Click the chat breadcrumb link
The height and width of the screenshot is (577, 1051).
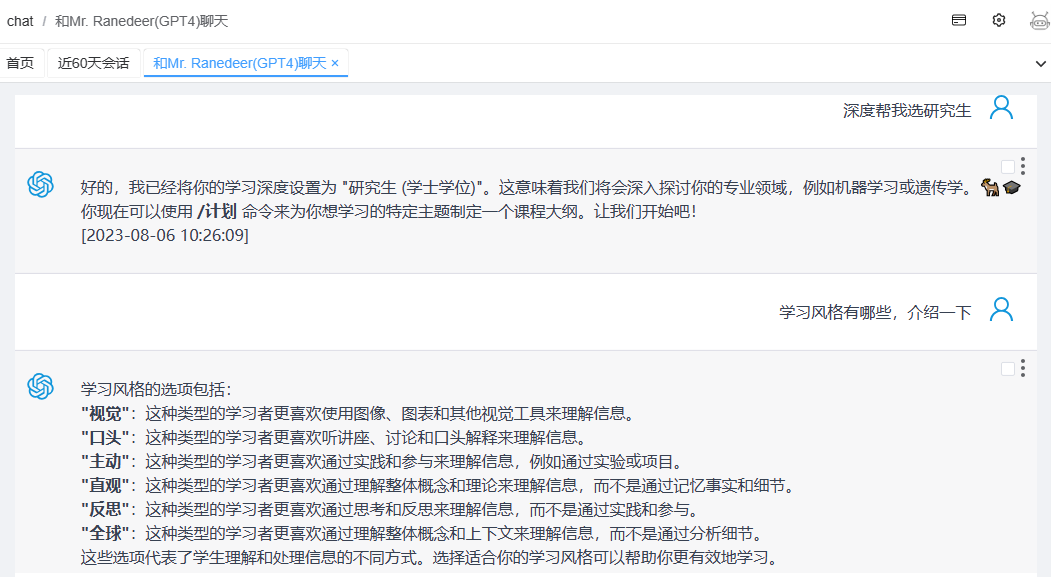point(20,21)
